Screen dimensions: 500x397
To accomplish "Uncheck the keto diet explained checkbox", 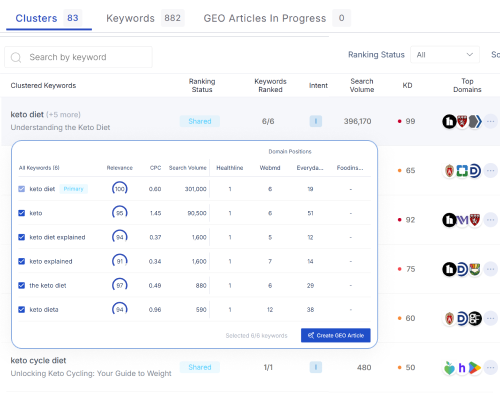I will [22, 237].
